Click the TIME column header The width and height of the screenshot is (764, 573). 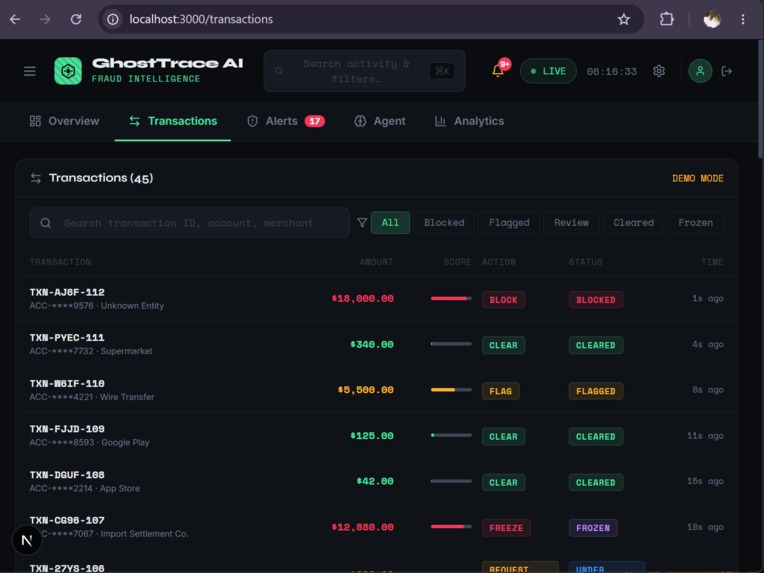[712, 262]
